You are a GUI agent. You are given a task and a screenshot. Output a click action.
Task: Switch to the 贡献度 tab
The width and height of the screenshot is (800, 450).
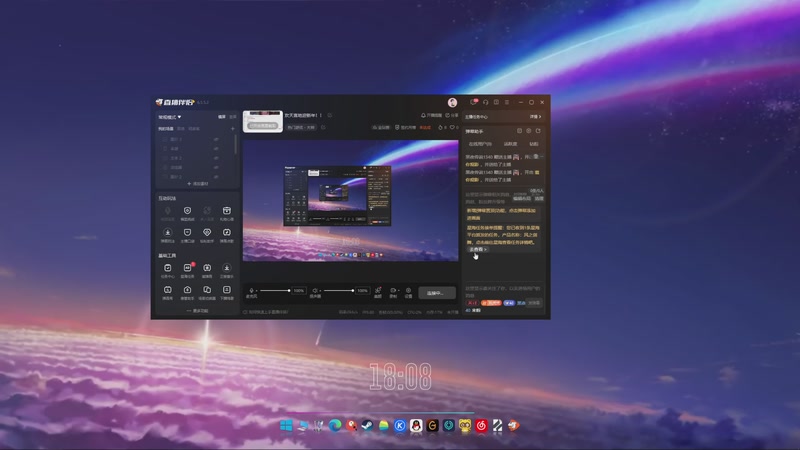tap(510, 144)
